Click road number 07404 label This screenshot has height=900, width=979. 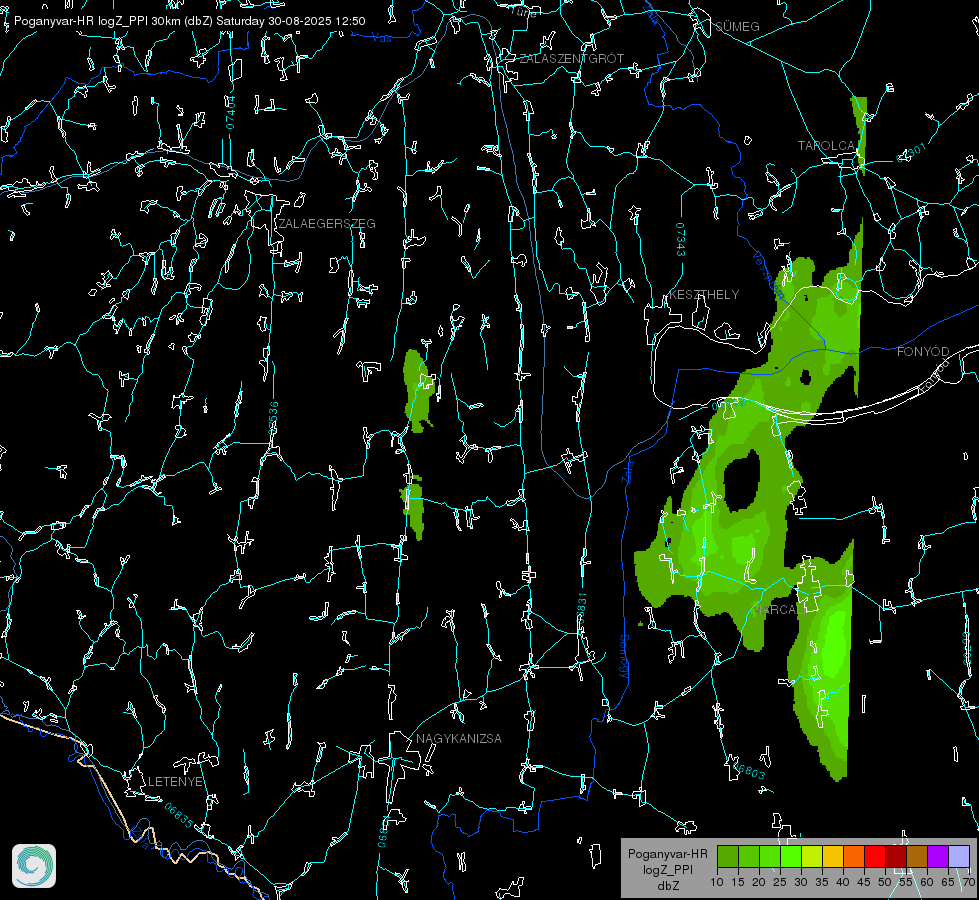pos(231,112)
